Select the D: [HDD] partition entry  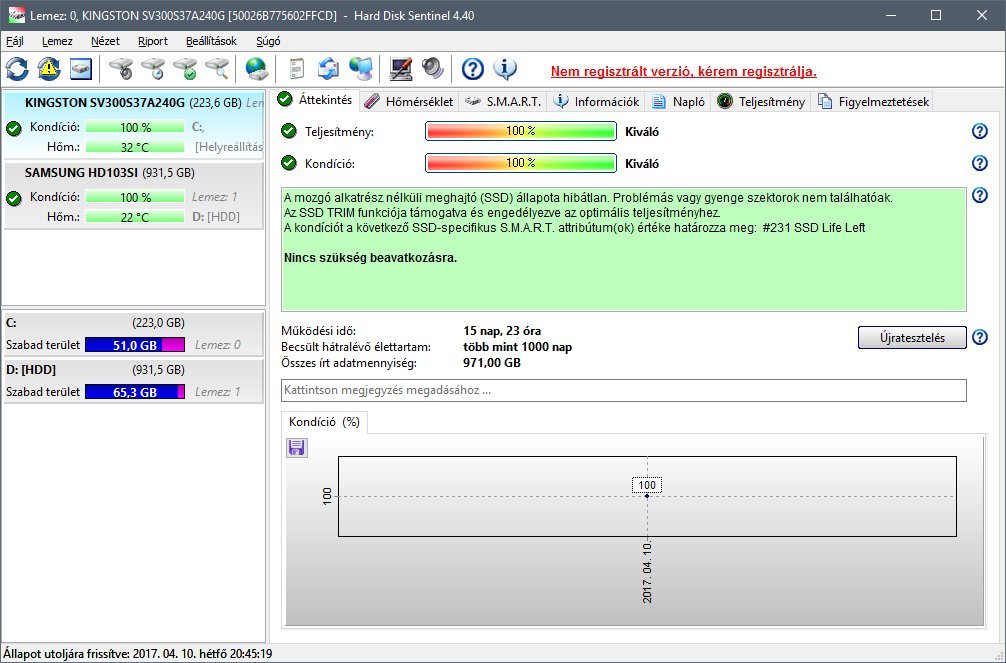(134, 381)
